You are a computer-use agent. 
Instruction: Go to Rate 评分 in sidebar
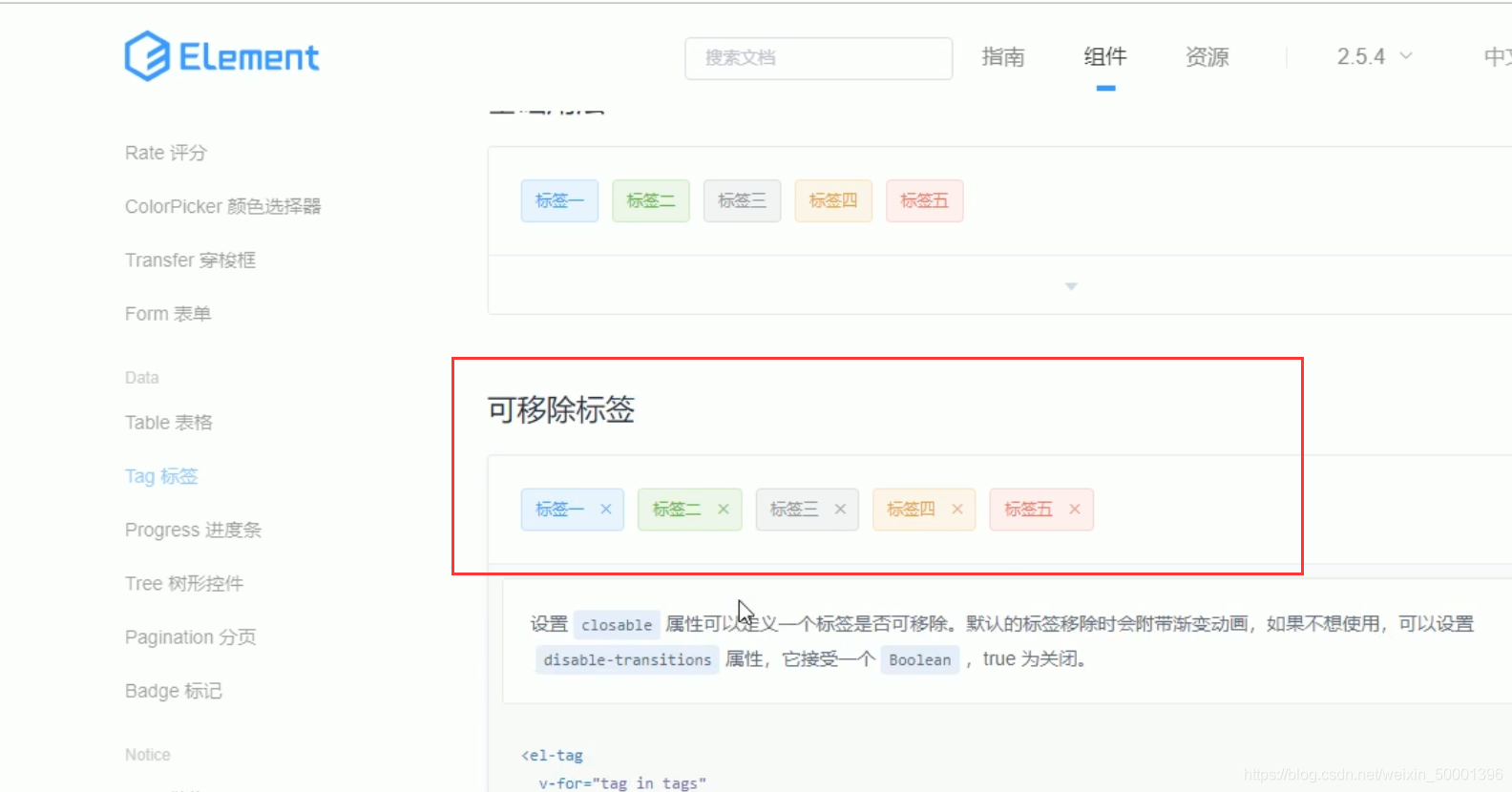point(166,153)
